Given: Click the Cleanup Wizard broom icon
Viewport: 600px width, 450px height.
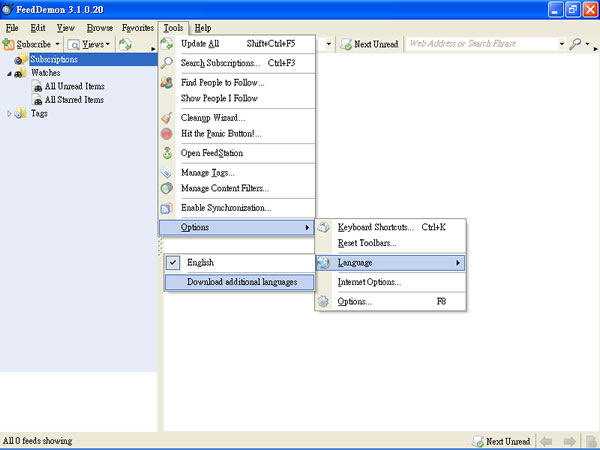Looking at the screenshot, I should pos(167,117).
